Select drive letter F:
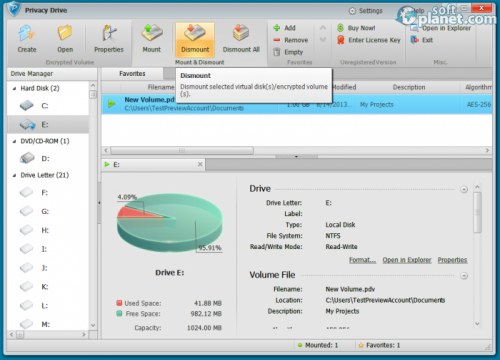The image size is (500, 360). click(x=48, y=193)
